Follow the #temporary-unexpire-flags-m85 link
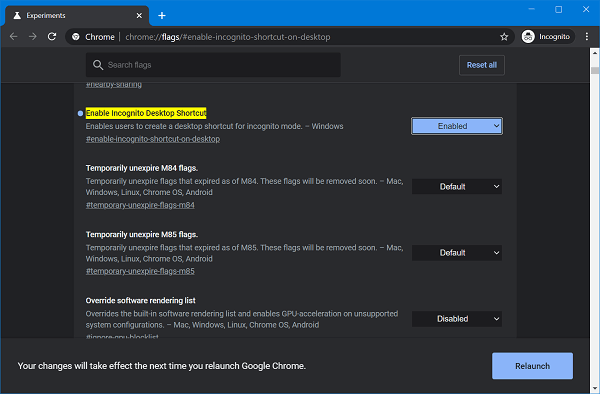 (140, 271)
